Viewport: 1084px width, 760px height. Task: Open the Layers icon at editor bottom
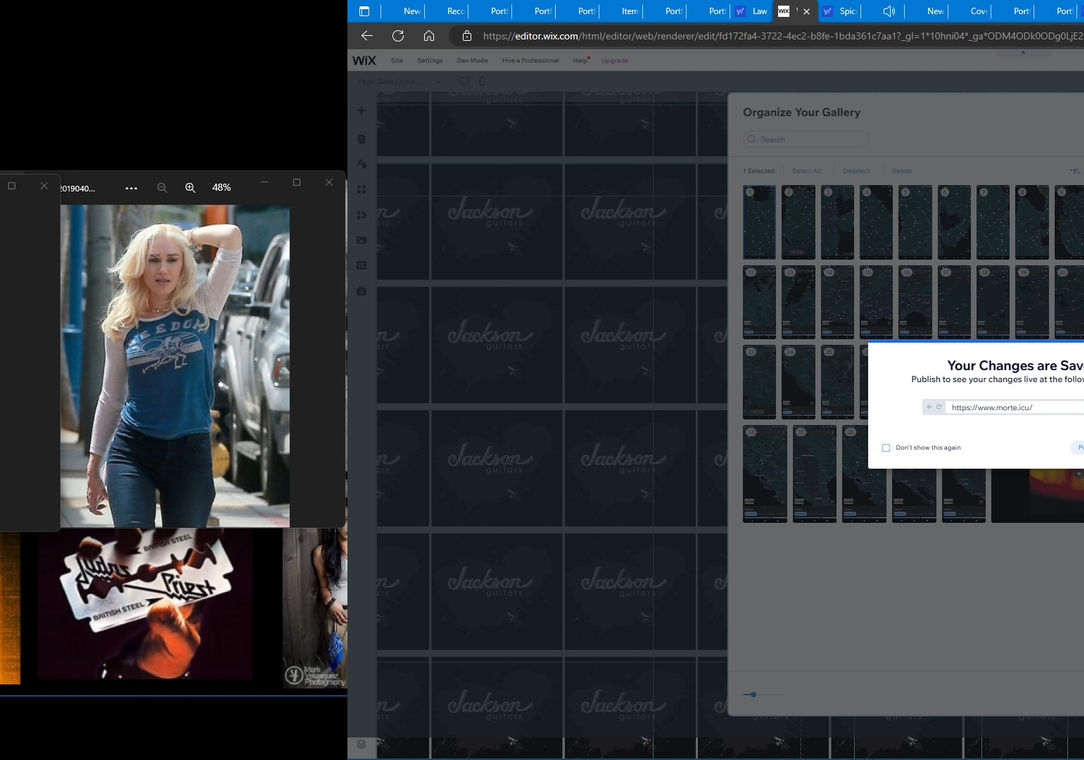362,744
